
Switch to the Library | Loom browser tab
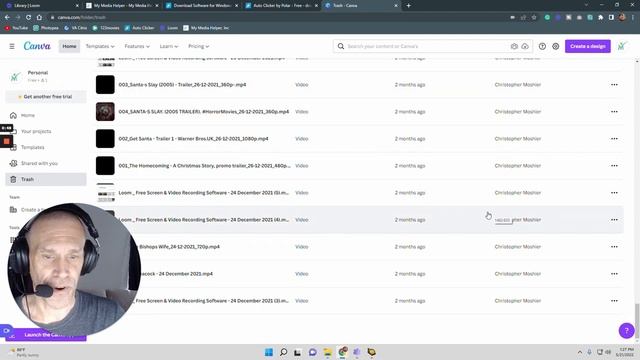click(41, 6)
